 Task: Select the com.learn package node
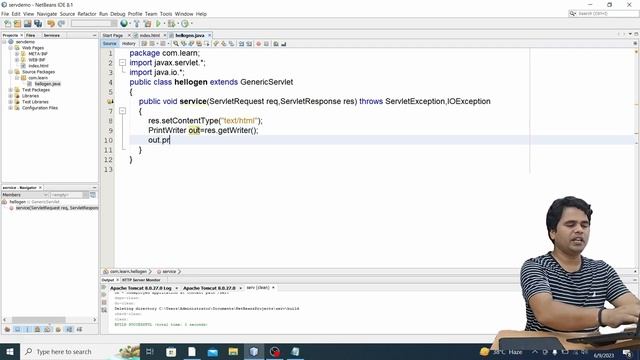38,78
